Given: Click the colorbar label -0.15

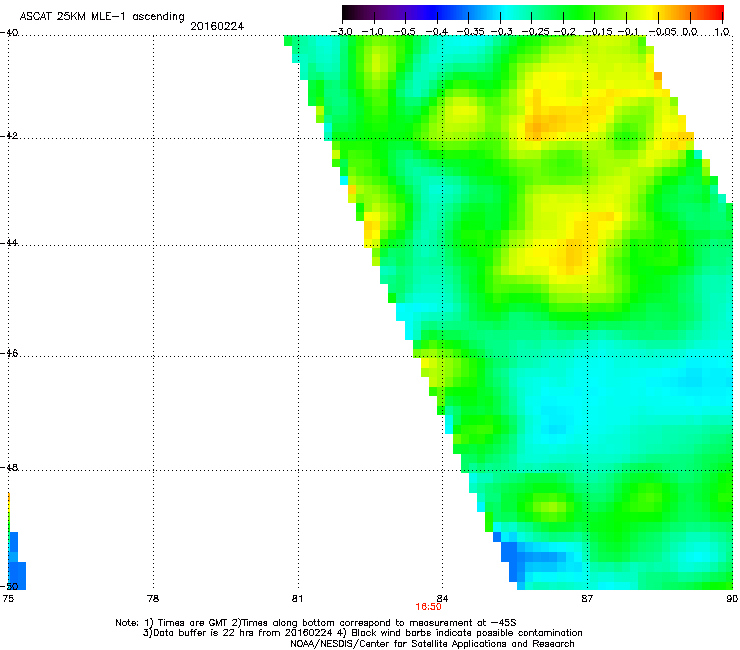Looking at the screenshot, I should click(598, 32).
